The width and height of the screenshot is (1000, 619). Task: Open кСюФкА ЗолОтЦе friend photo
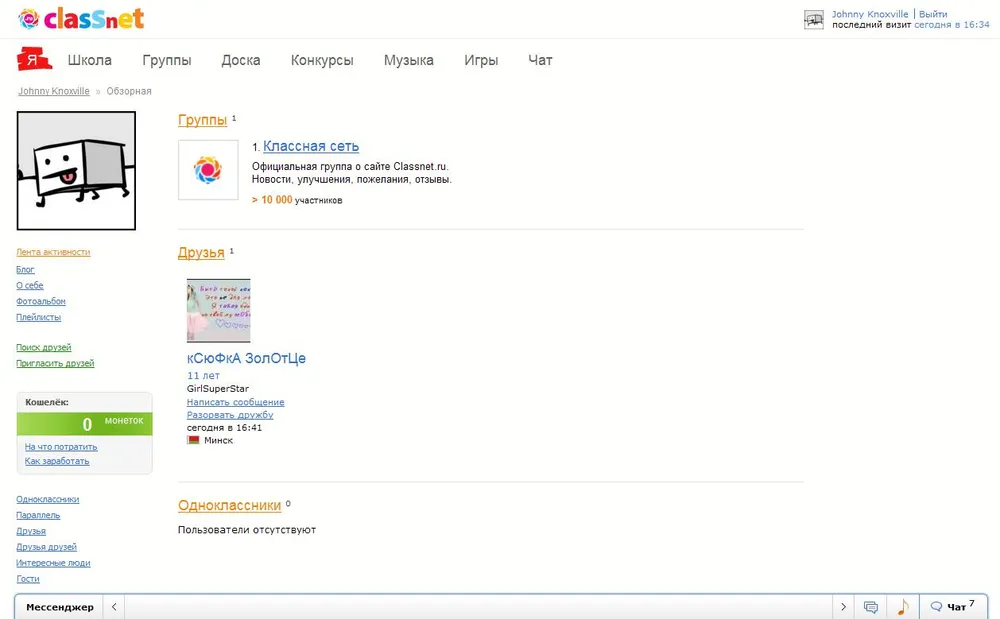coord(218,310)
